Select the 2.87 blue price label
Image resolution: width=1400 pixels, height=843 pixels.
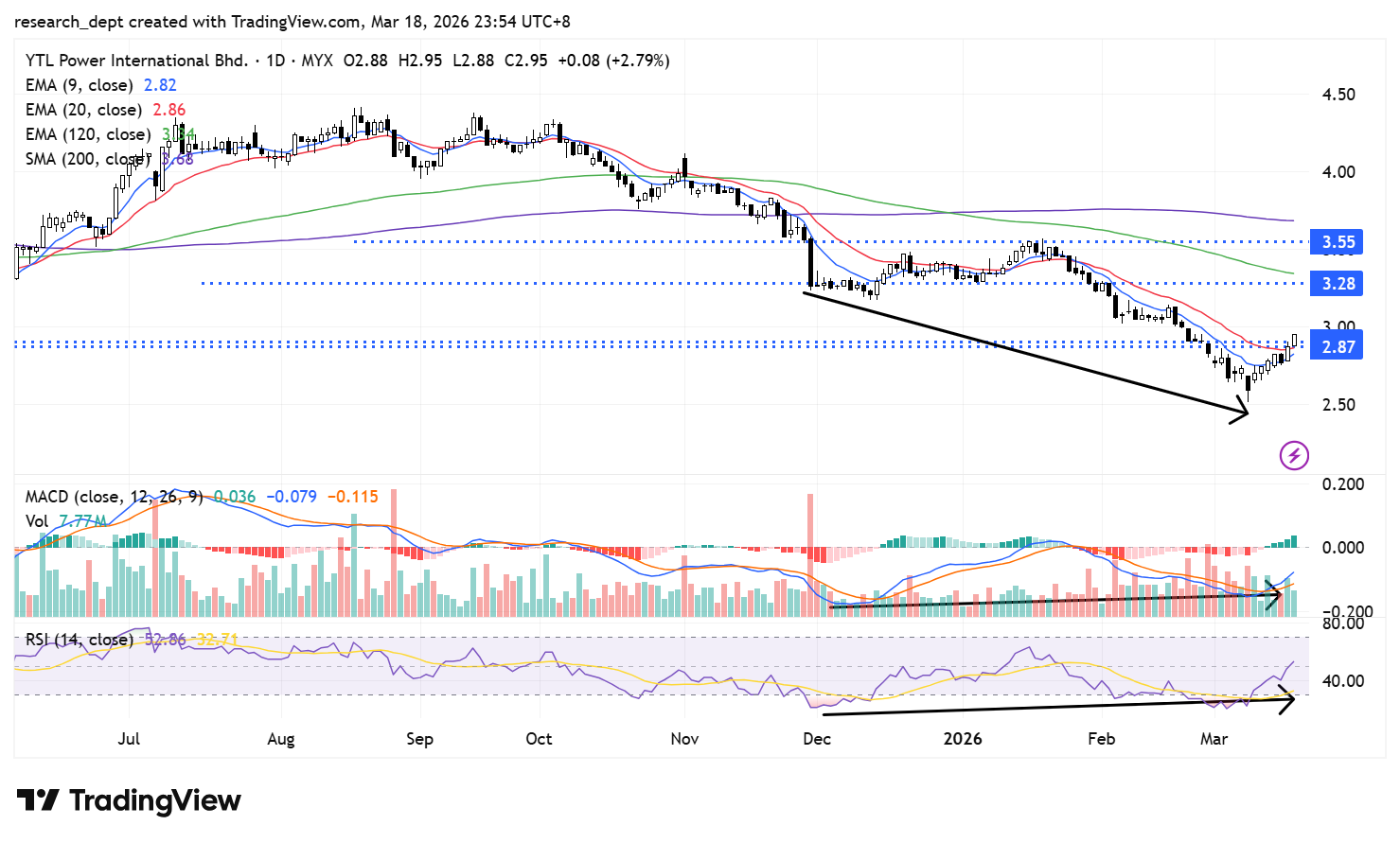[x=1337, y=347]
